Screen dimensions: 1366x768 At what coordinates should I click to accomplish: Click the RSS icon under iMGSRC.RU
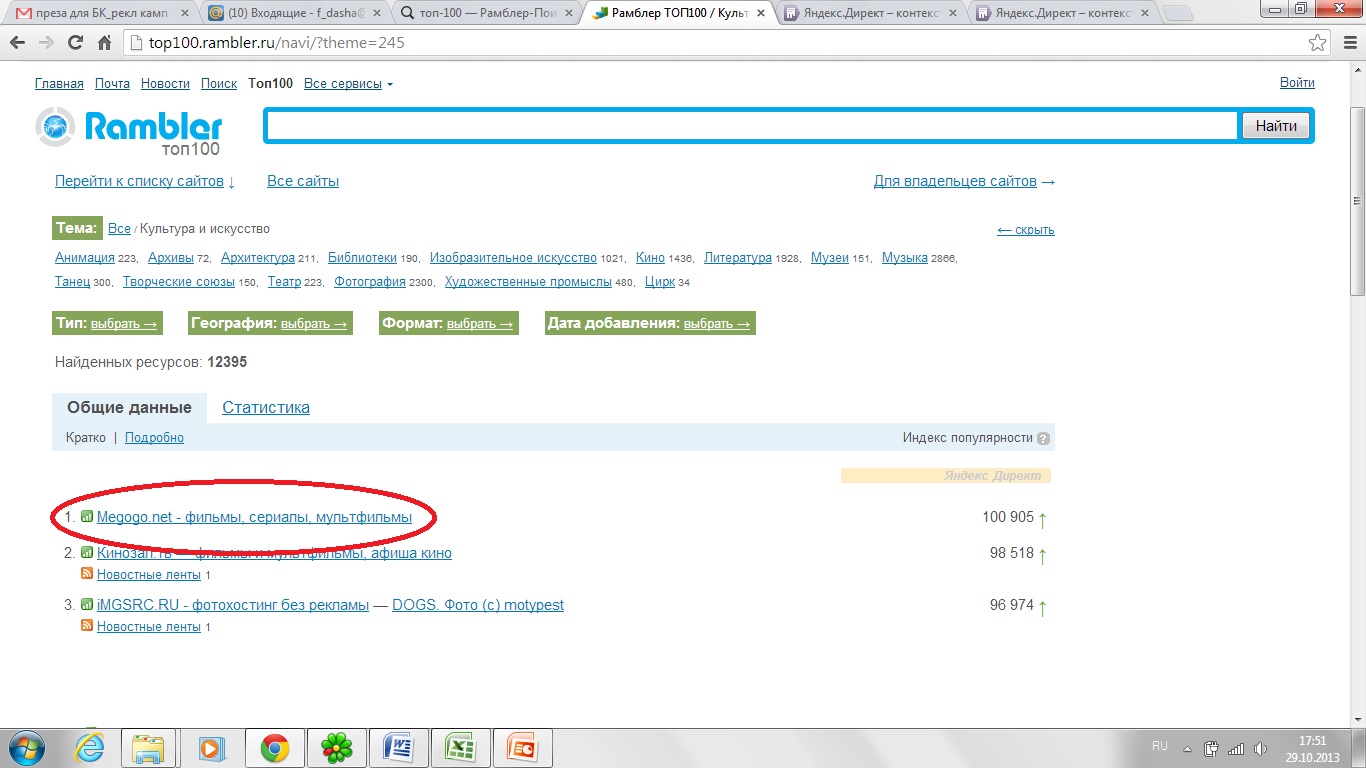pyautogui.click(x=87, y=626)
